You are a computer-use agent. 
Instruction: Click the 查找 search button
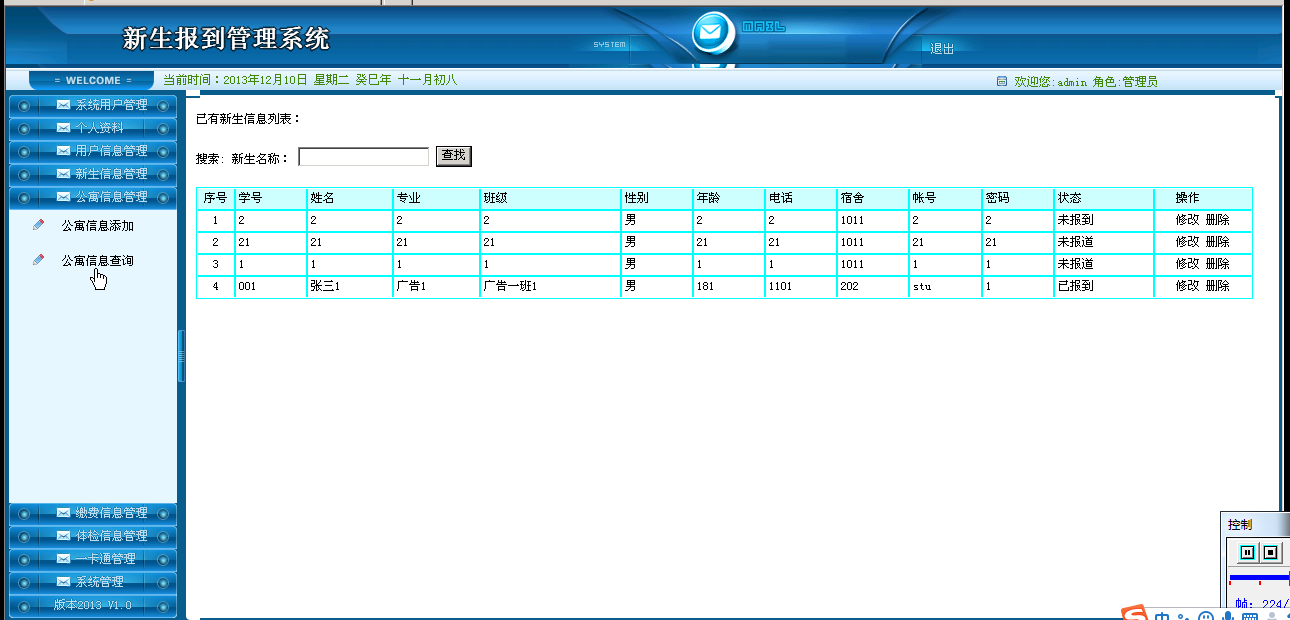point(453,156)
